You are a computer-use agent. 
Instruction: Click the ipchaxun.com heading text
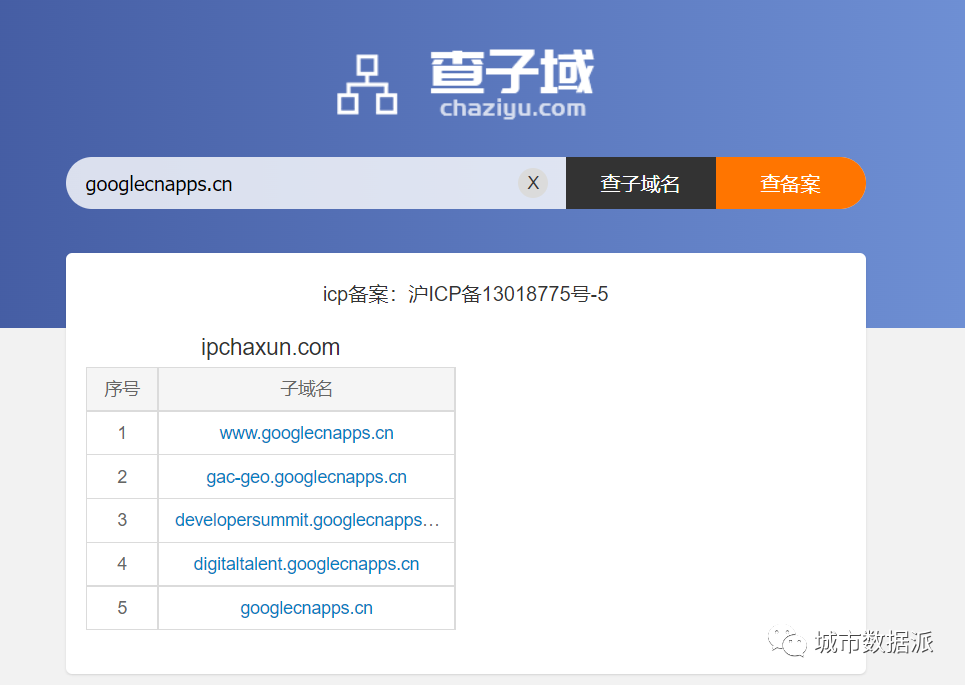270,348
